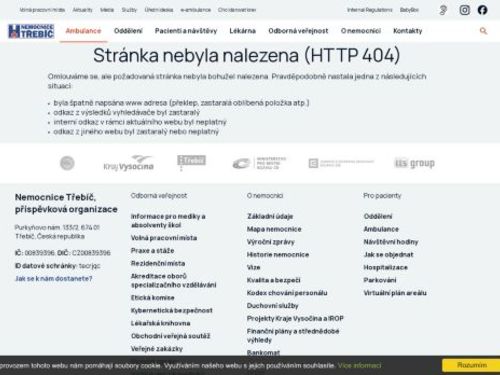Open the Kraj Vysočina partner logo
This screenshot has width=500, height=375.
(128, 163)
